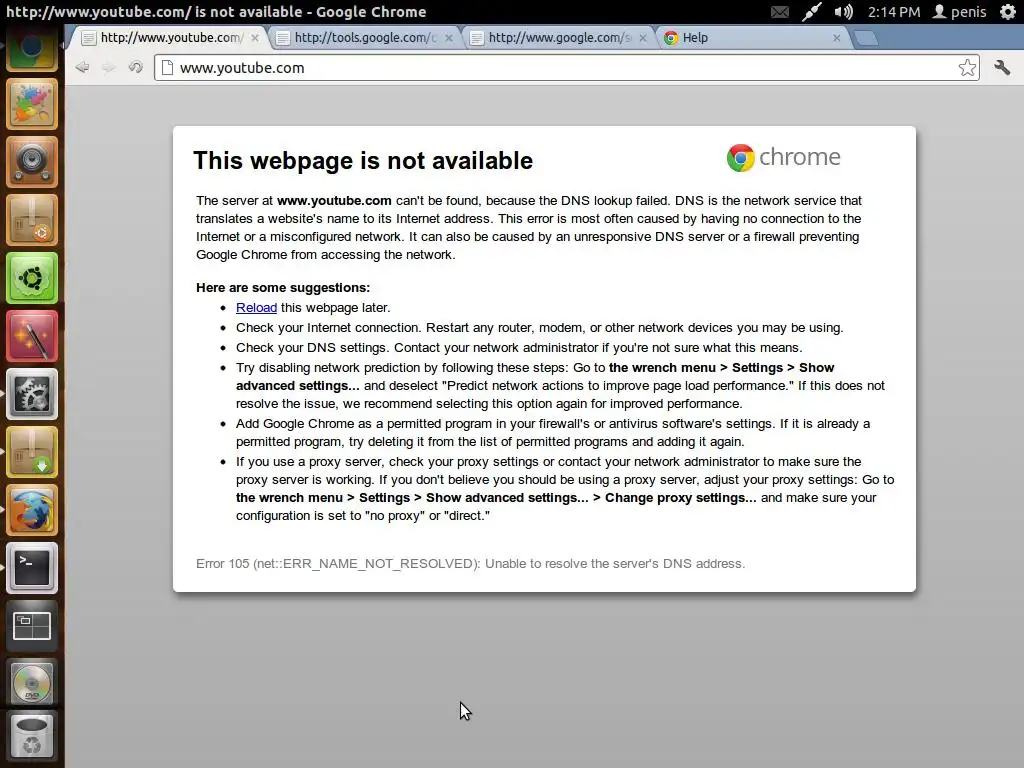Click the Chrome logo on error page

pos(784,157)
